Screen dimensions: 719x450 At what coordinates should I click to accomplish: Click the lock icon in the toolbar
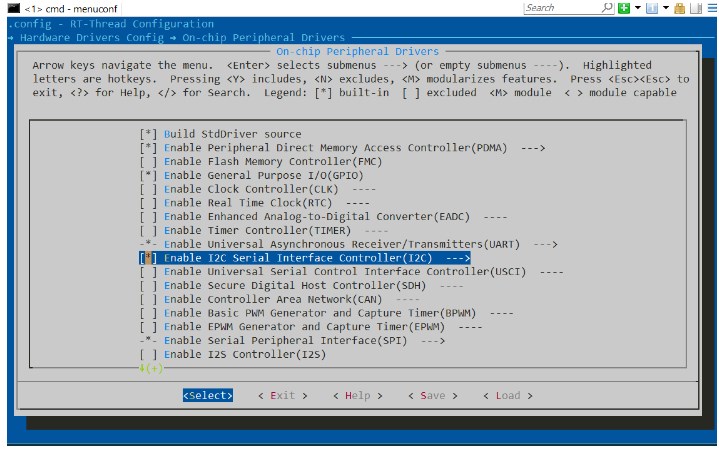pyautogui.click(x=680, y=8)
